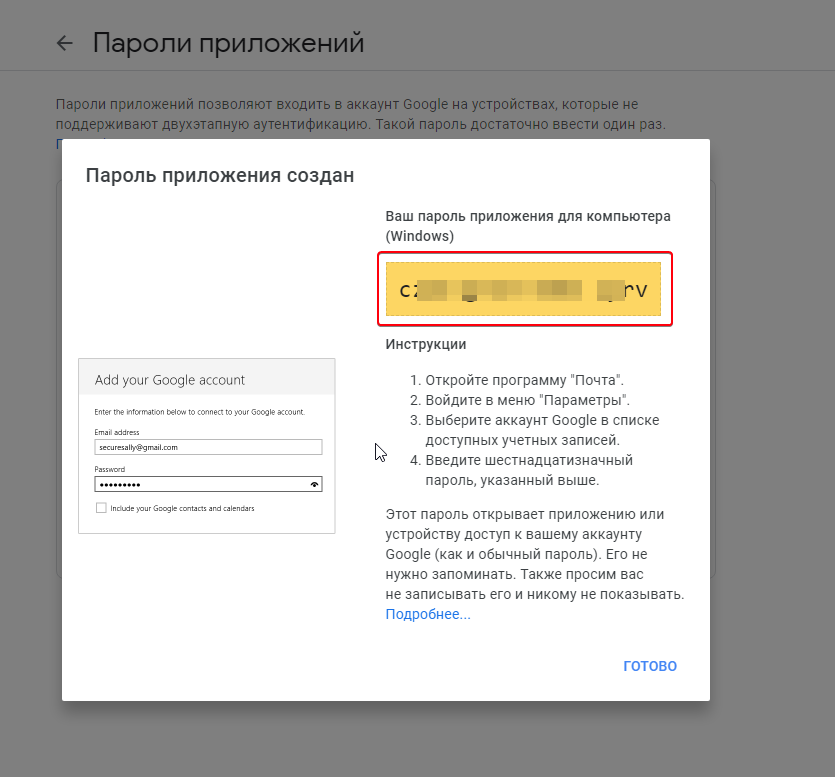This screenshot has width=835, height=777.
Task: Select the generated app password in the yellow box
Action: point(523,289)
